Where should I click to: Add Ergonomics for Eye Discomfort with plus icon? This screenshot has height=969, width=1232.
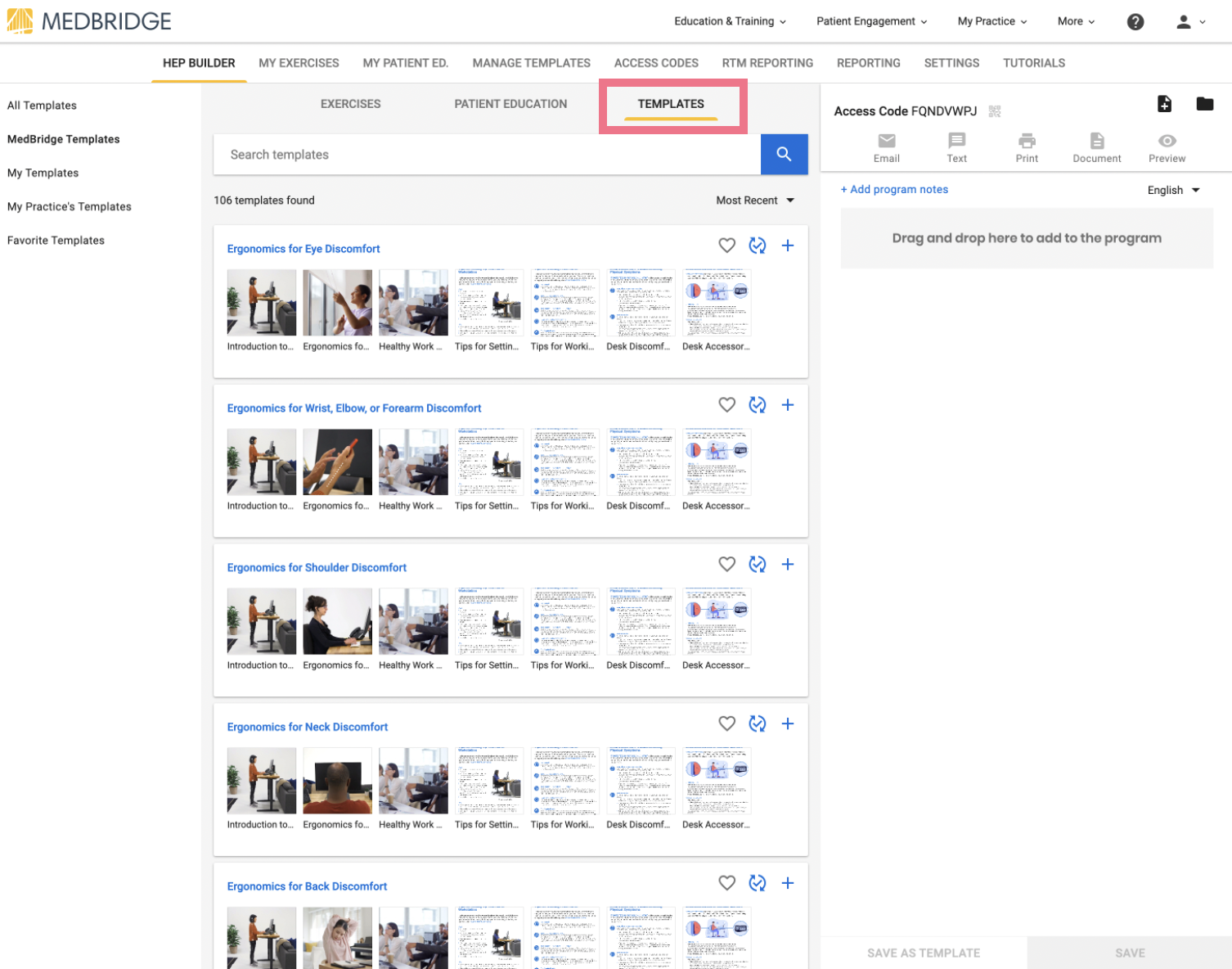788,246
